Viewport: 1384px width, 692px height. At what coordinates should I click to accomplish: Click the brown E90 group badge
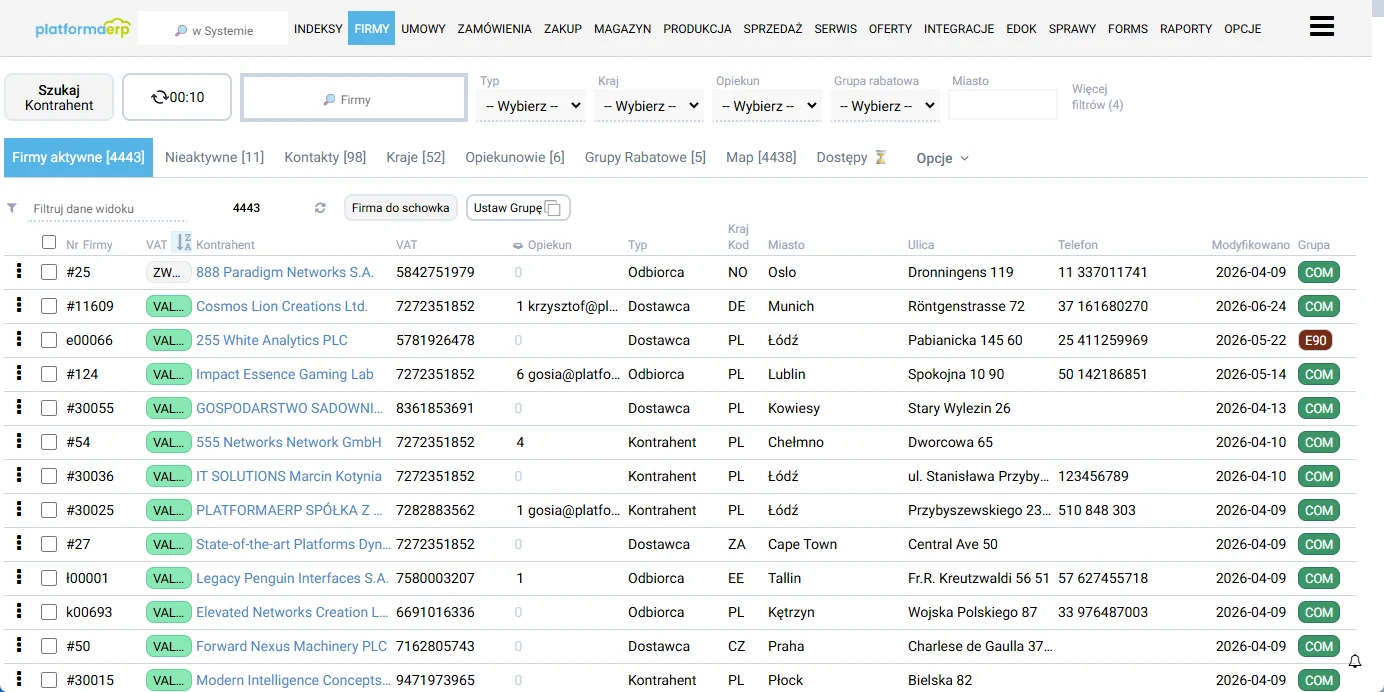click(1315, 340)
